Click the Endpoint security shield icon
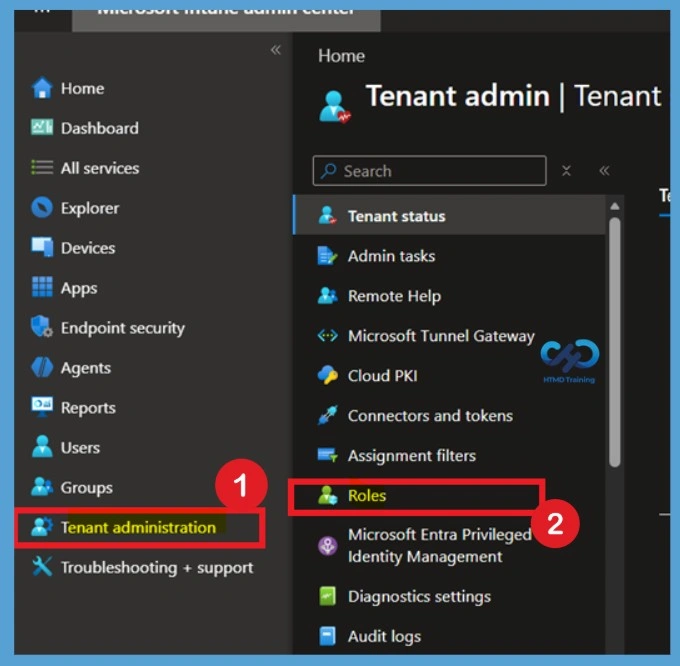The image size is (680, 666). point(42,326)
